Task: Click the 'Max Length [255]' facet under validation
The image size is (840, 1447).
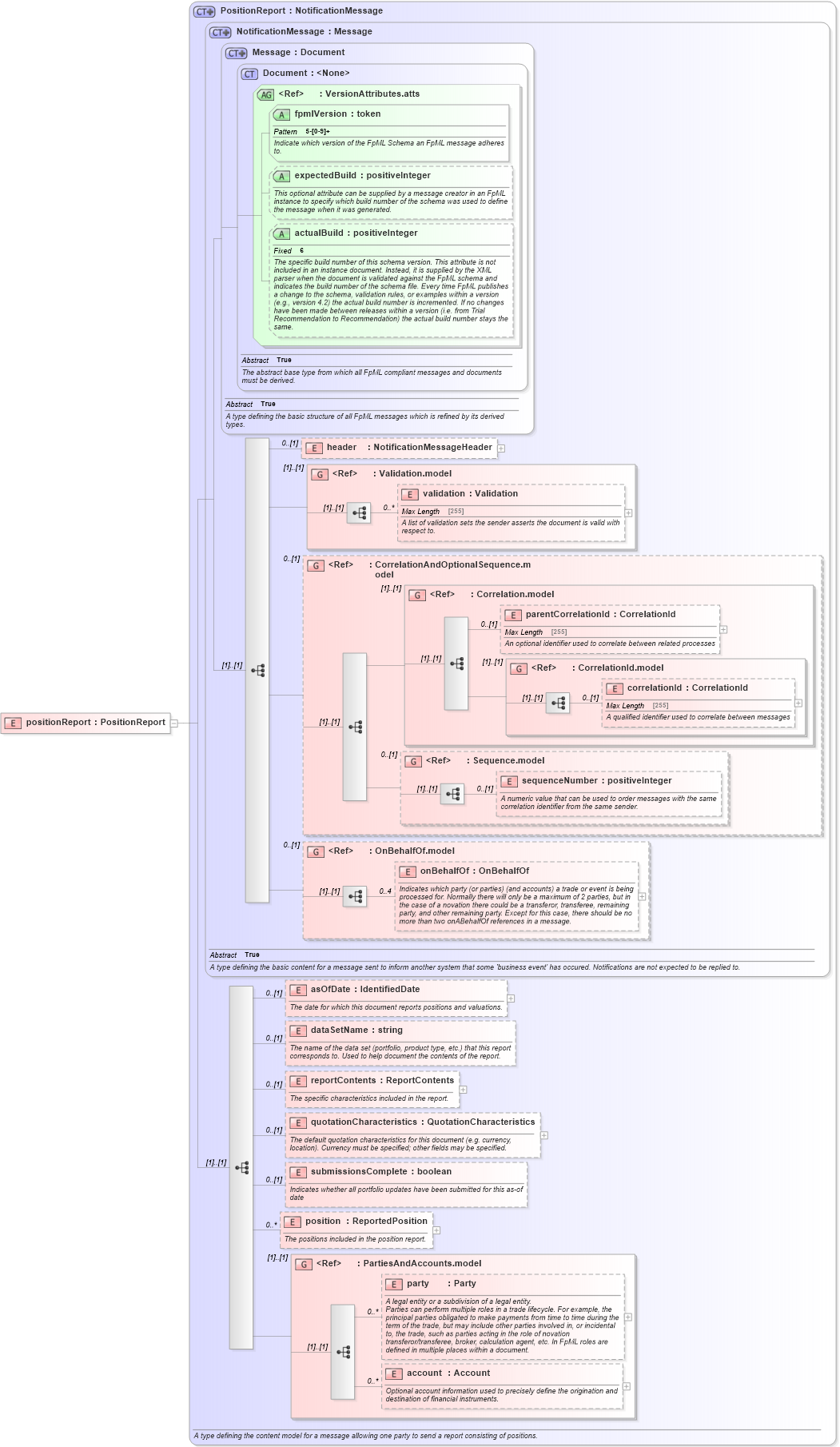Action: tap(432, 512)
